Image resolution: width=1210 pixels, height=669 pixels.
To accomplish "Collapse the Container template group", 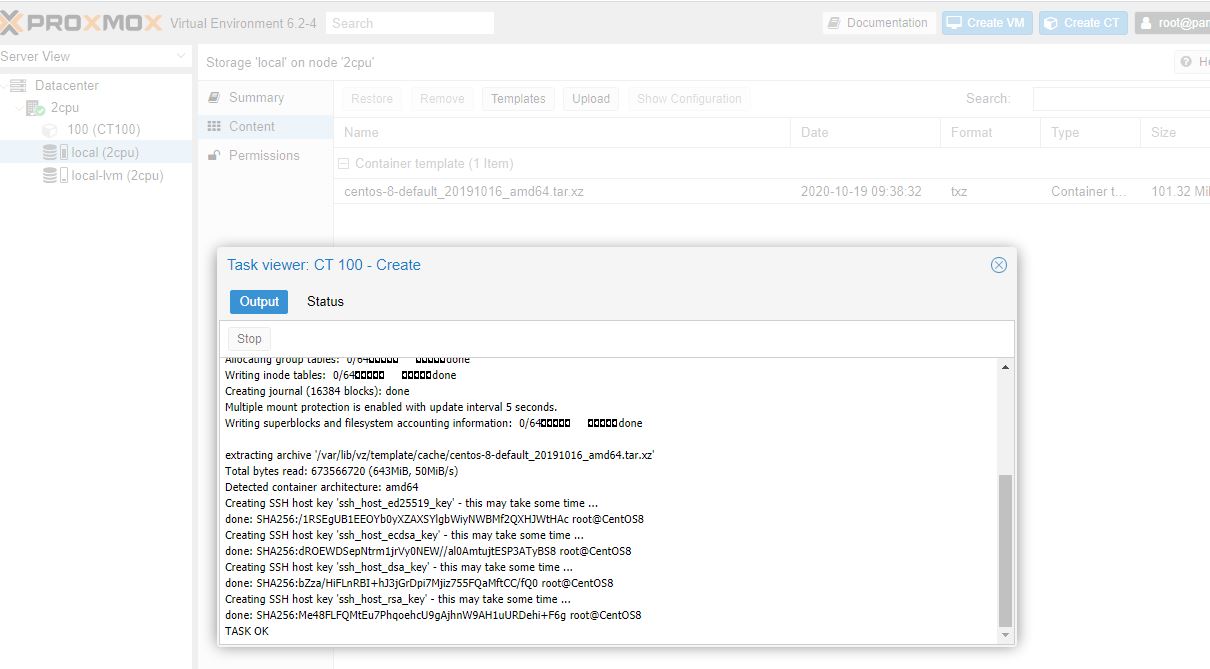I will 343,164.
